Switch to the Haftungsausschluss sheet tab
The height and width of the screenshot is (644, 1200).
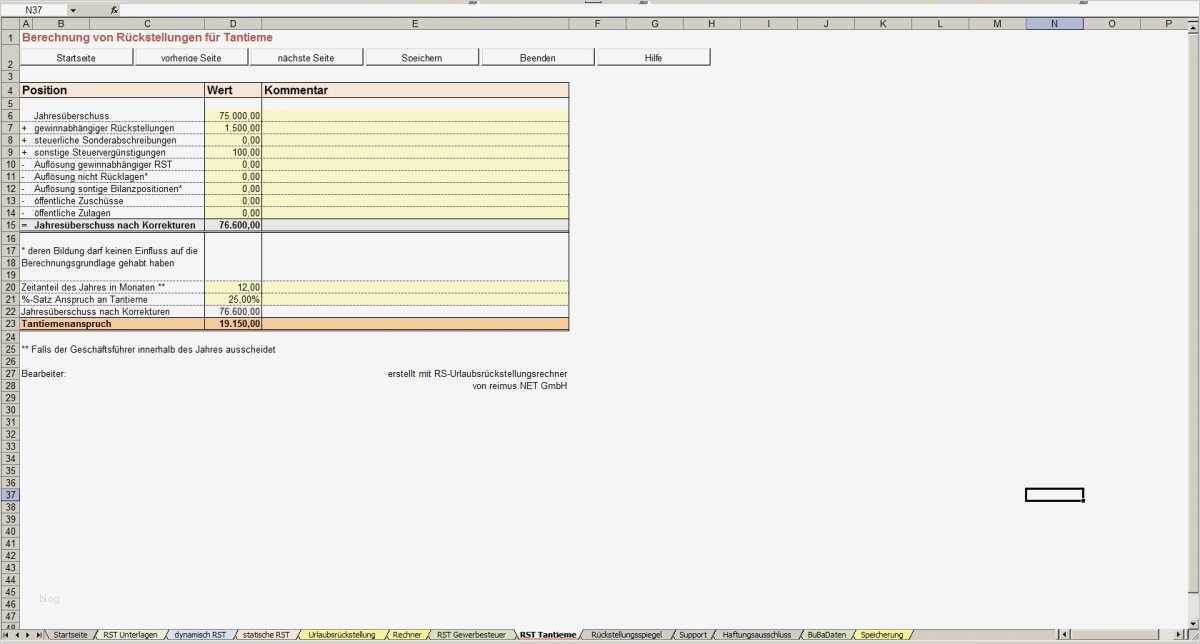point(756,635)
